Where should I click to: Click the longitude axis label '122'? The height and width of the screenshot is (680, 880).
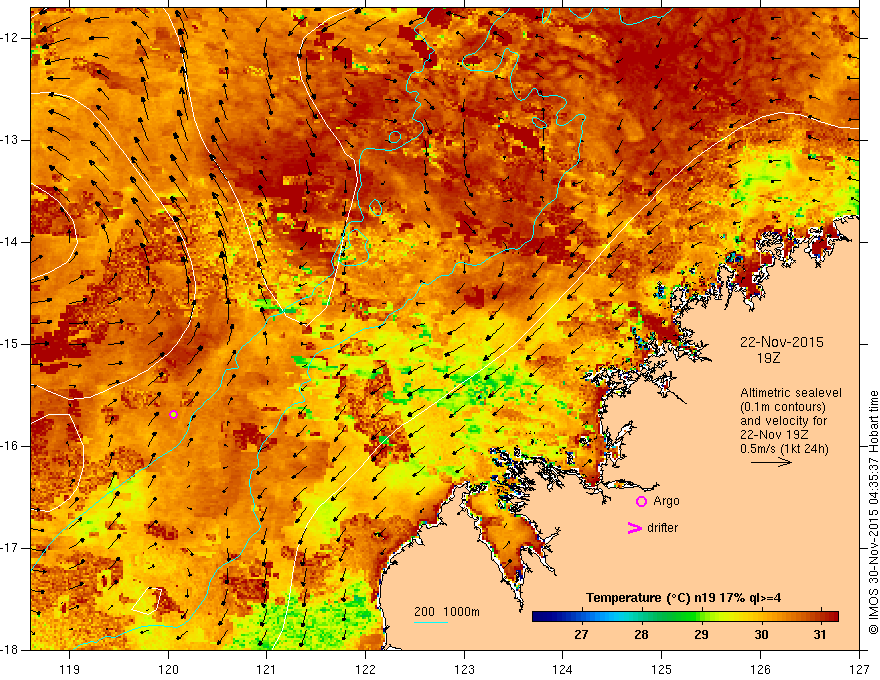pyautogui.click(x=365, y=669)
